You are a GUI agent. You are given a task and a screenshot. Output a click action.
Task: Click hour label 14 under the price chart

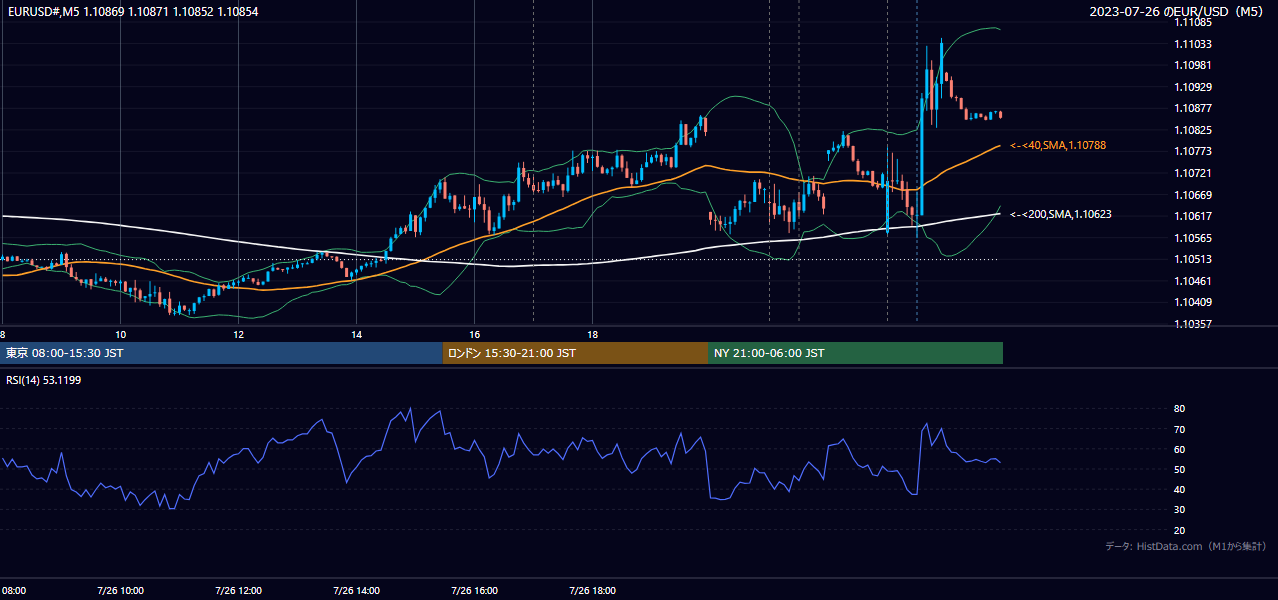click(356, 334)
